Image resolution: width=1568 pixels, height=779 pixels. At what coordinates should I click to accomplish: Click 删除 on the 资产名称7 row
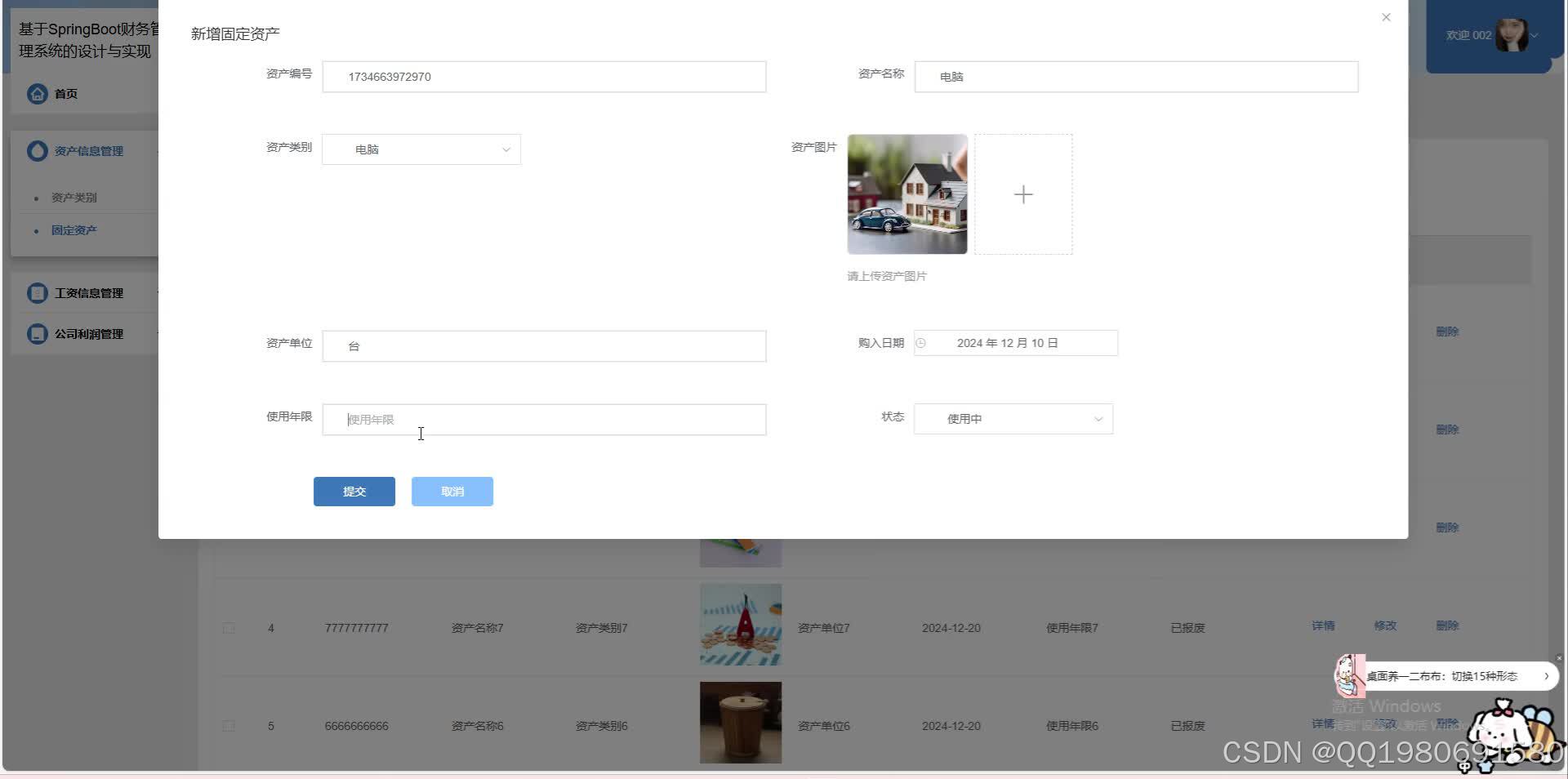coord(1447,625)
